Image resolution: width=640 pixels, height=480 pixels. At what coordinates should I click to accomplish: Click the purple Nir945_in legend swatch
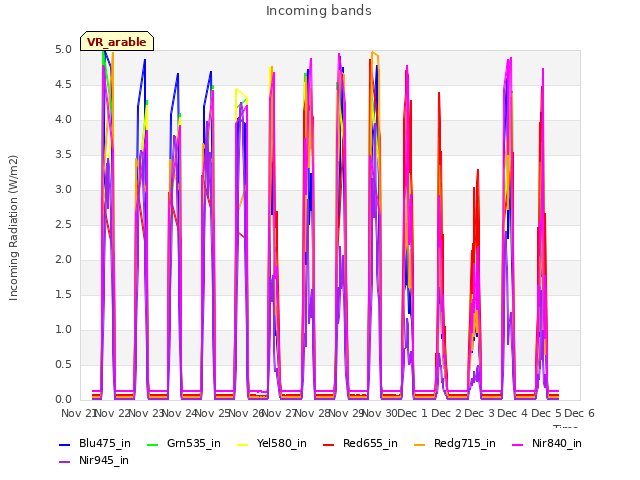tap(64, 462)
